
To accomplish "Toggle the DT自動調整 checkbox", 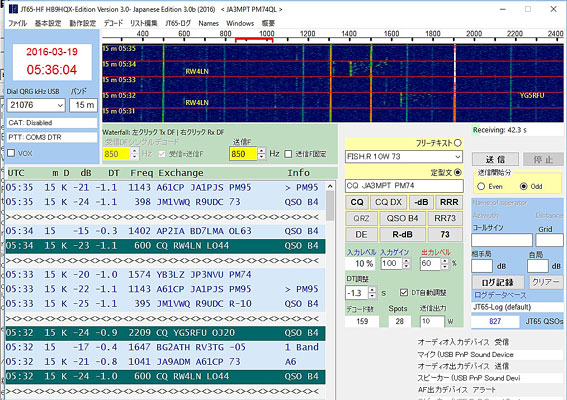I will [404, 292].
